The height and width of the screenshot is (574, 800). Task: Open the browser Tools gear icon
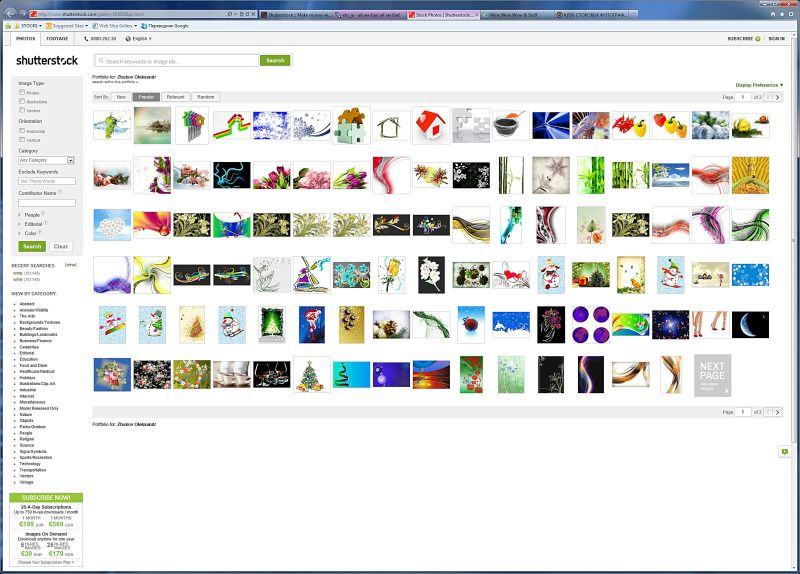pyautogui.click(x=792, y=14)
